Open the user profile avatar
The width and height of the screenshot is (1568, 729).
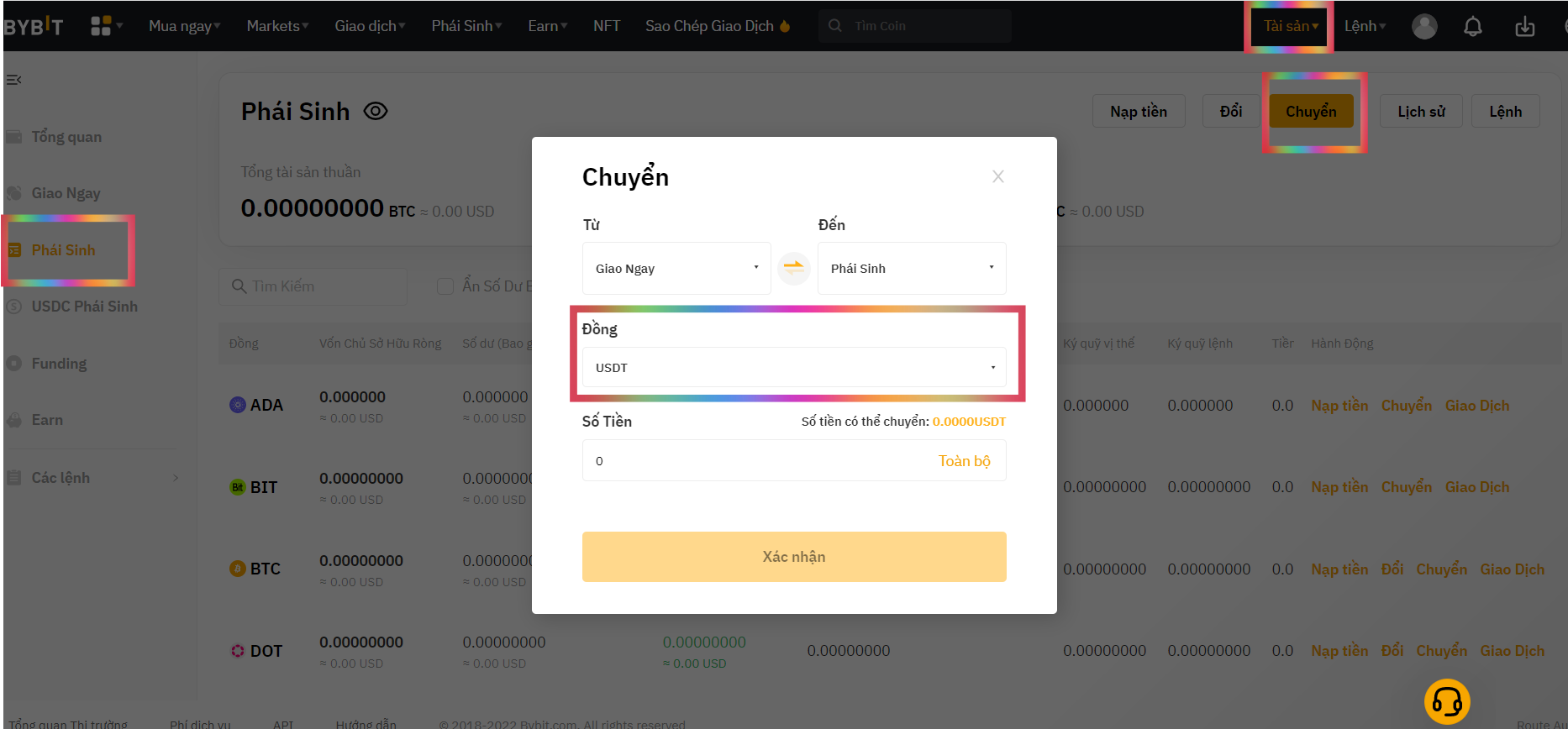coord(1424,26)
